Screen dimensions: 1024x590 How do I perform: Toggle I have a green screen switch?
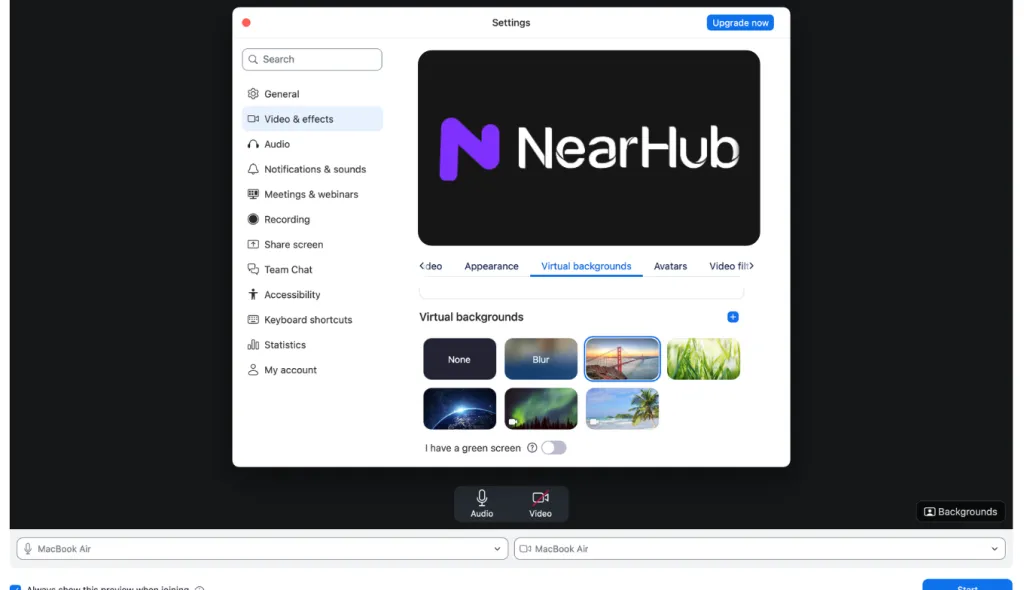tap(554, 448)
